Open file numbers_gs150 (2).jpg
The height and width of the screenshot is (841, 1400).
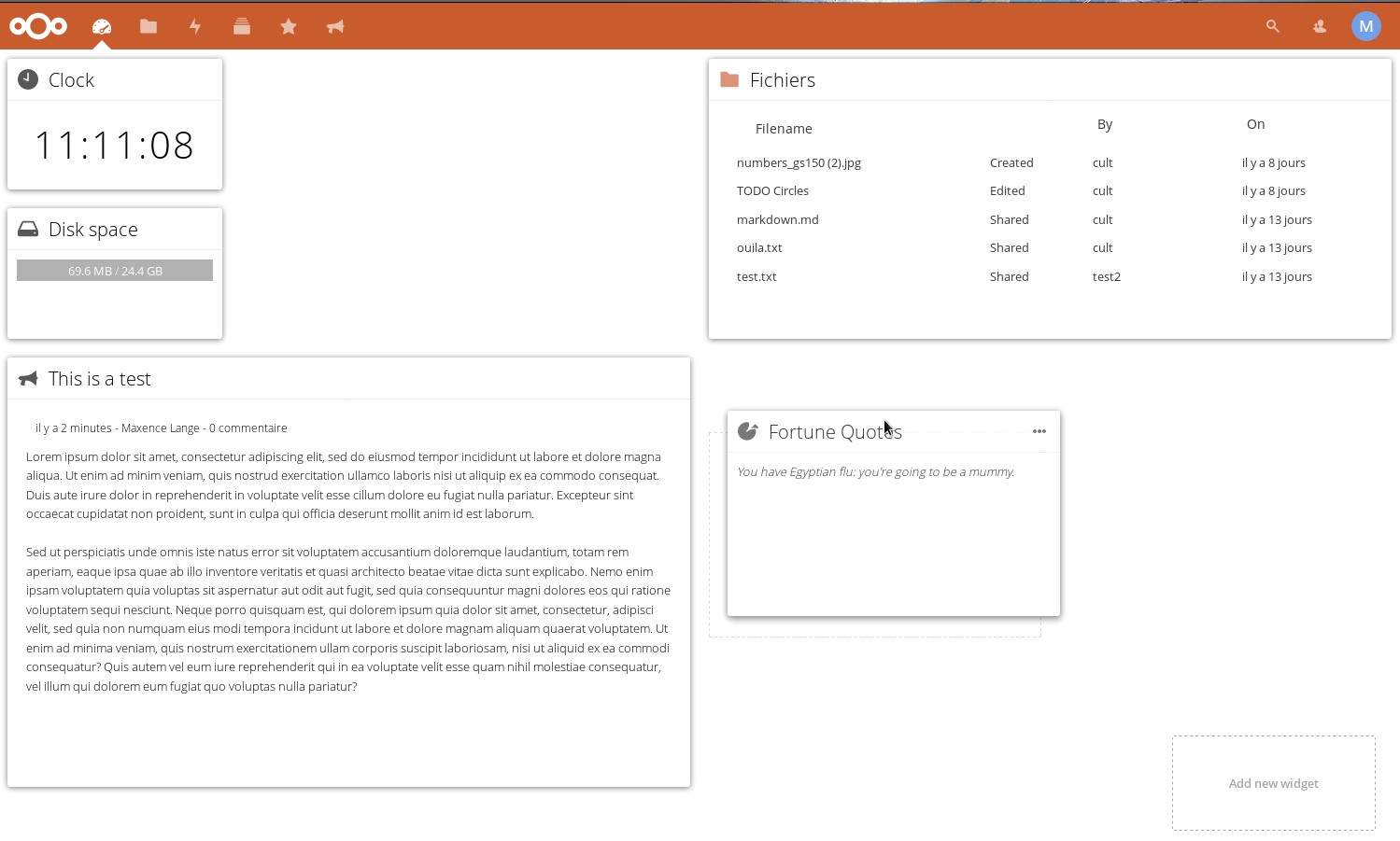[x=799, y=162]
